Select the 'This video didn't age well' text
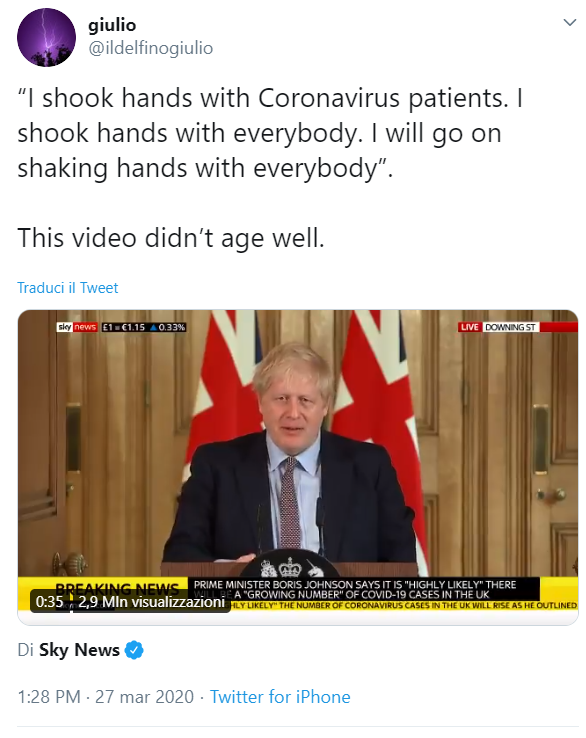586x738 pixels. (x=171, y=238)
